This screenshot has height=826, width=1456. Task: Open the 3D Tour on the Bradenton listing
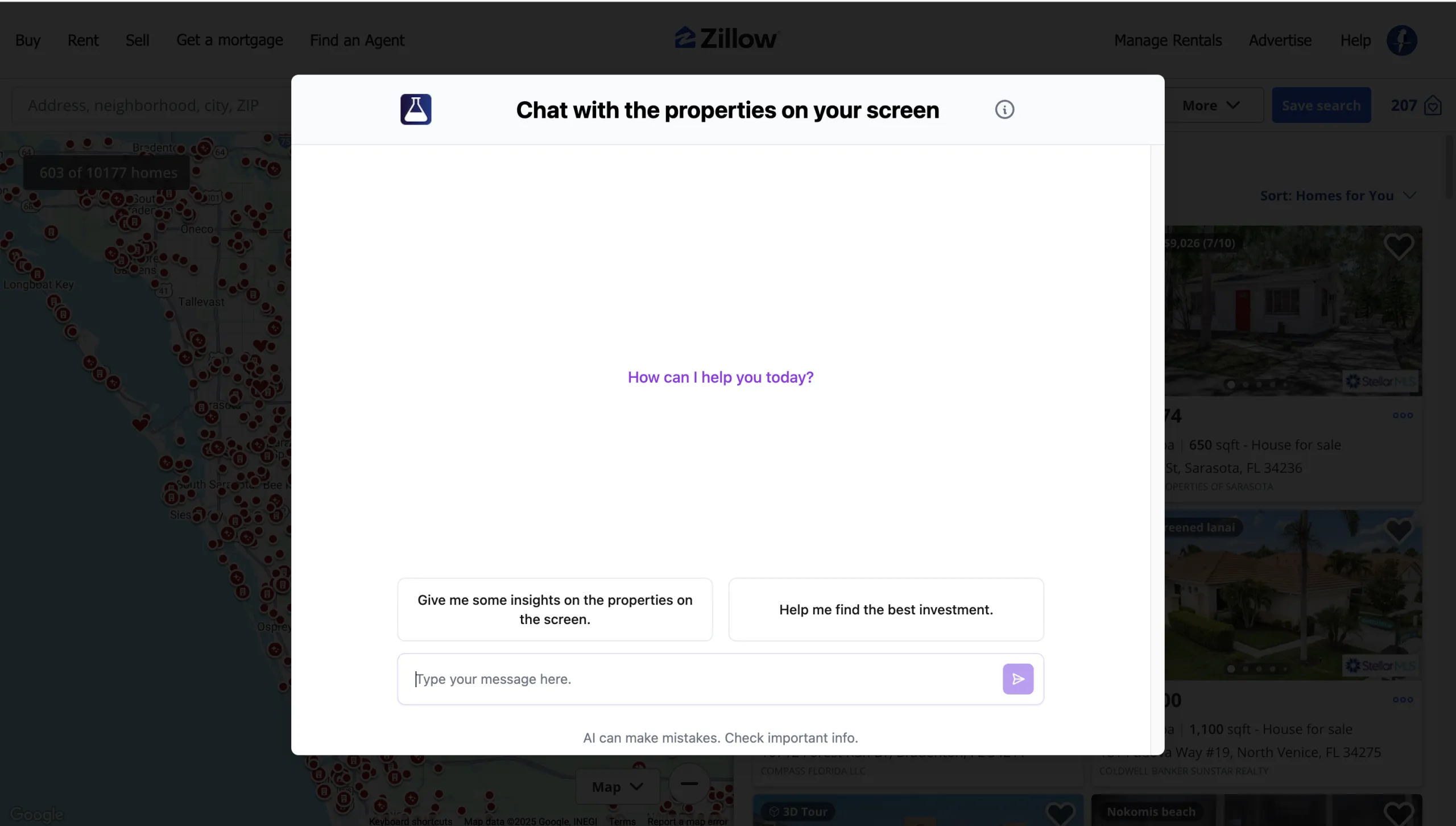798,811
